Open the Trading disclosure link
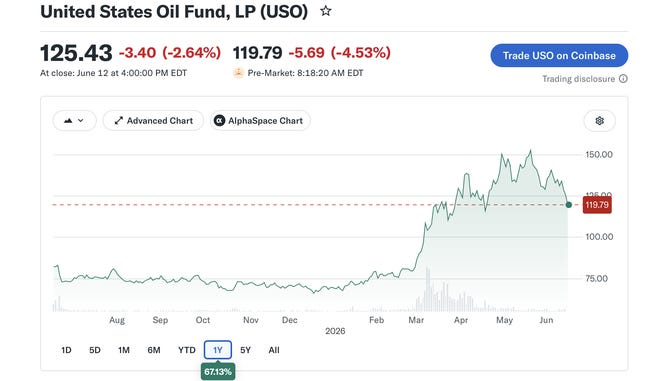This screenshot has width=670, height=381. [x=579, y=79]
